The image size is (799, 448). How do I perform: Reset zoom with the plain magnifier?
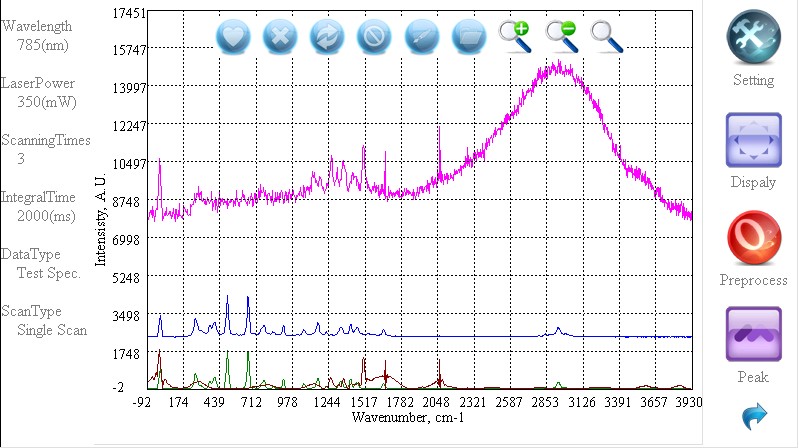click(x=606, y=36)
